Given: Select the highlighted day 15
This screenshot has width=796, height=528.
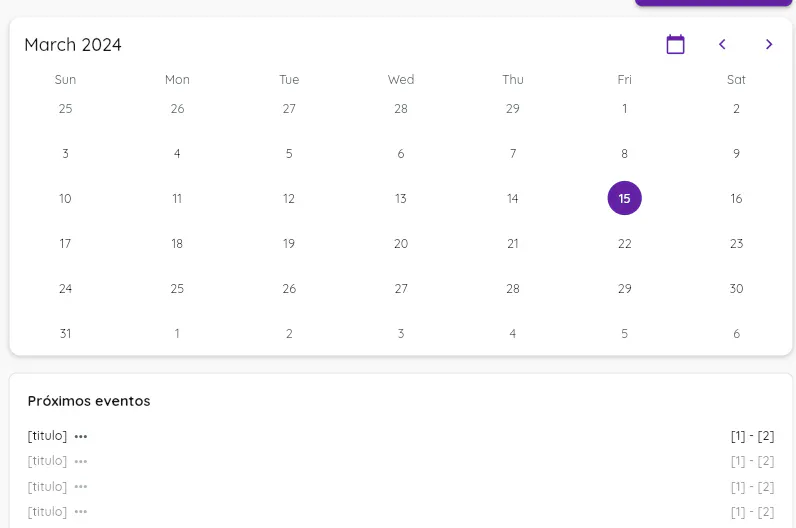Looking at the screenshot, I should 625,198.
